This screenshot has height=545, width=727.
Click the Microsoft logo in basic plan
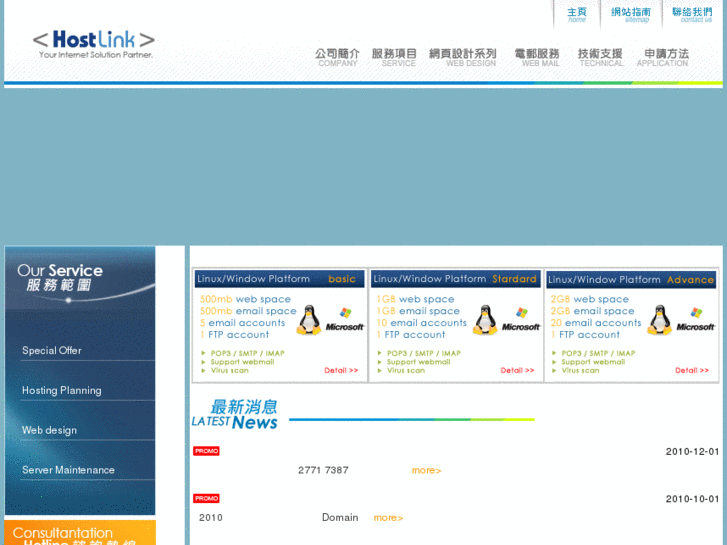tap(344, 320)
